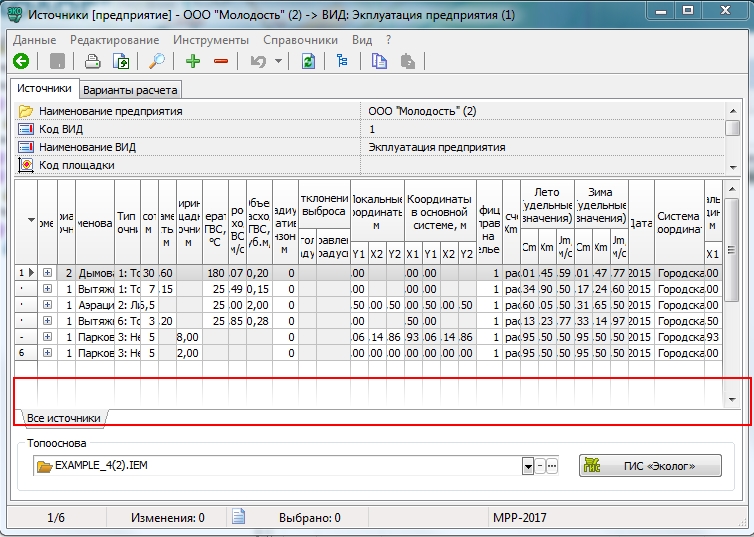Click the print preview icon
The image size is (754, 537).
121,61
